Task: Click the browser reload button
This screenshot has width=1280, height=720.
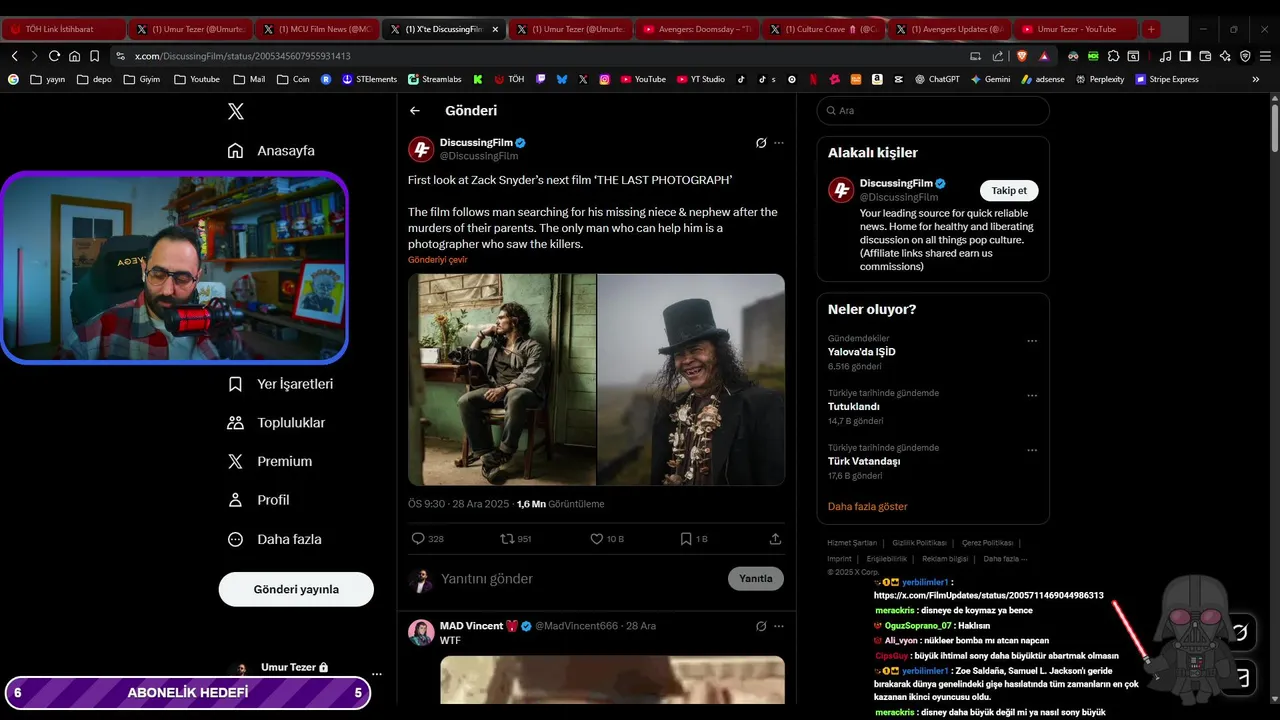Action: pos(54,56)
